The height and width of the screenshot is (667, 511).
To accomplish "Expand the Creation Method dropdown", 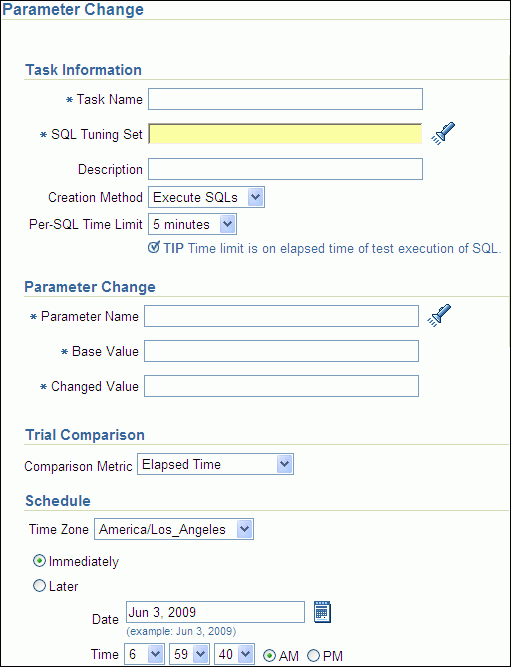I will [x=206, y=197].
